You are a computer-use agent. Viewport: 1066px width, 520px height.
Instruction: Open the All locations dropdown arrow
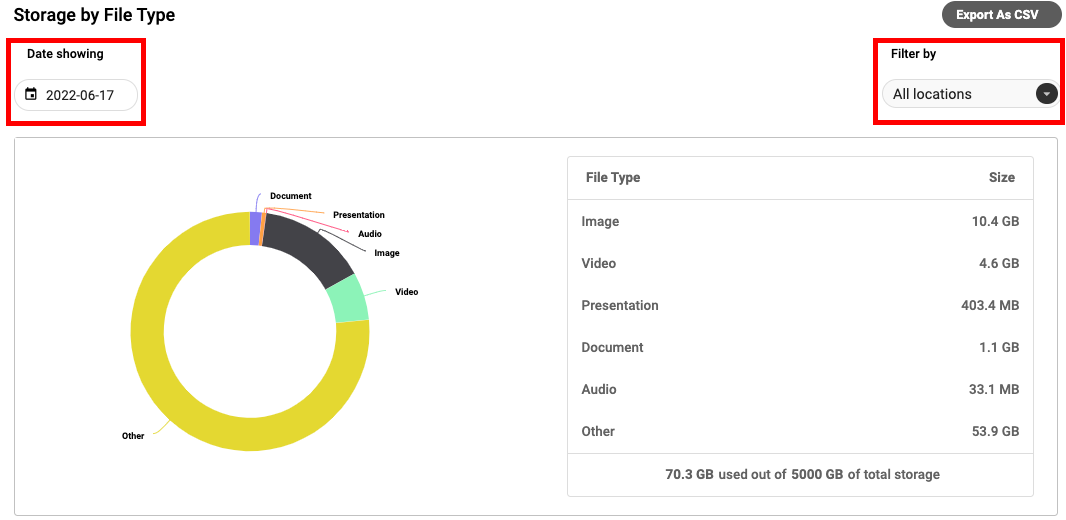tap(1047, 94)
